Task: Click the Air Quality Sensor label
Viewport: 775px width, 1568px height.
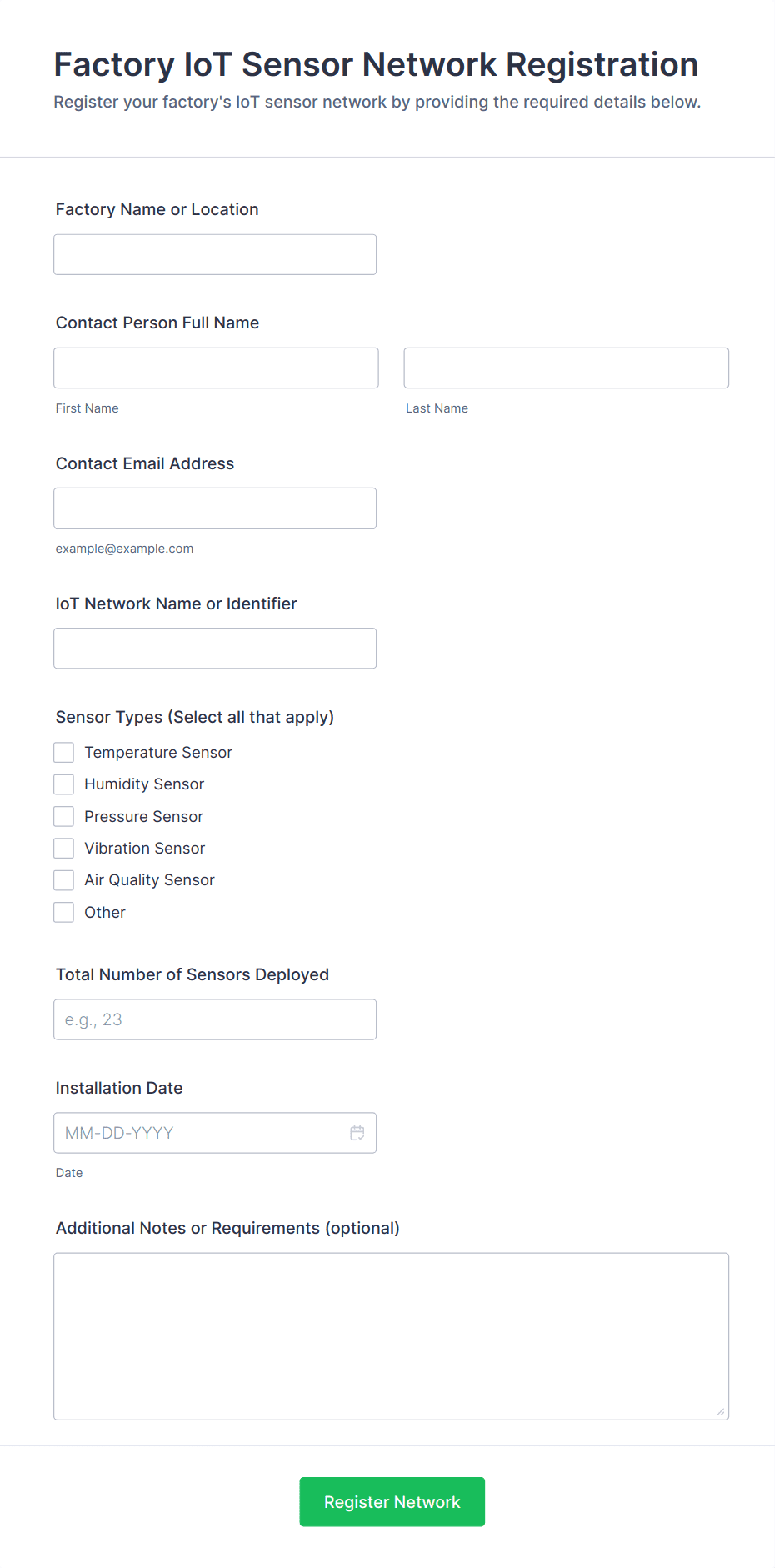Action: click(x=149, y=880)
